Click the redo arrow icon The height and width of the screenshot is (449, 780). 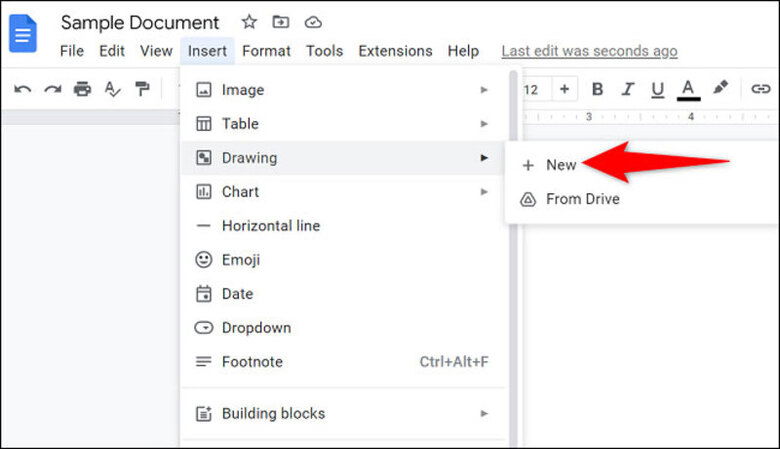pos(52,89)
